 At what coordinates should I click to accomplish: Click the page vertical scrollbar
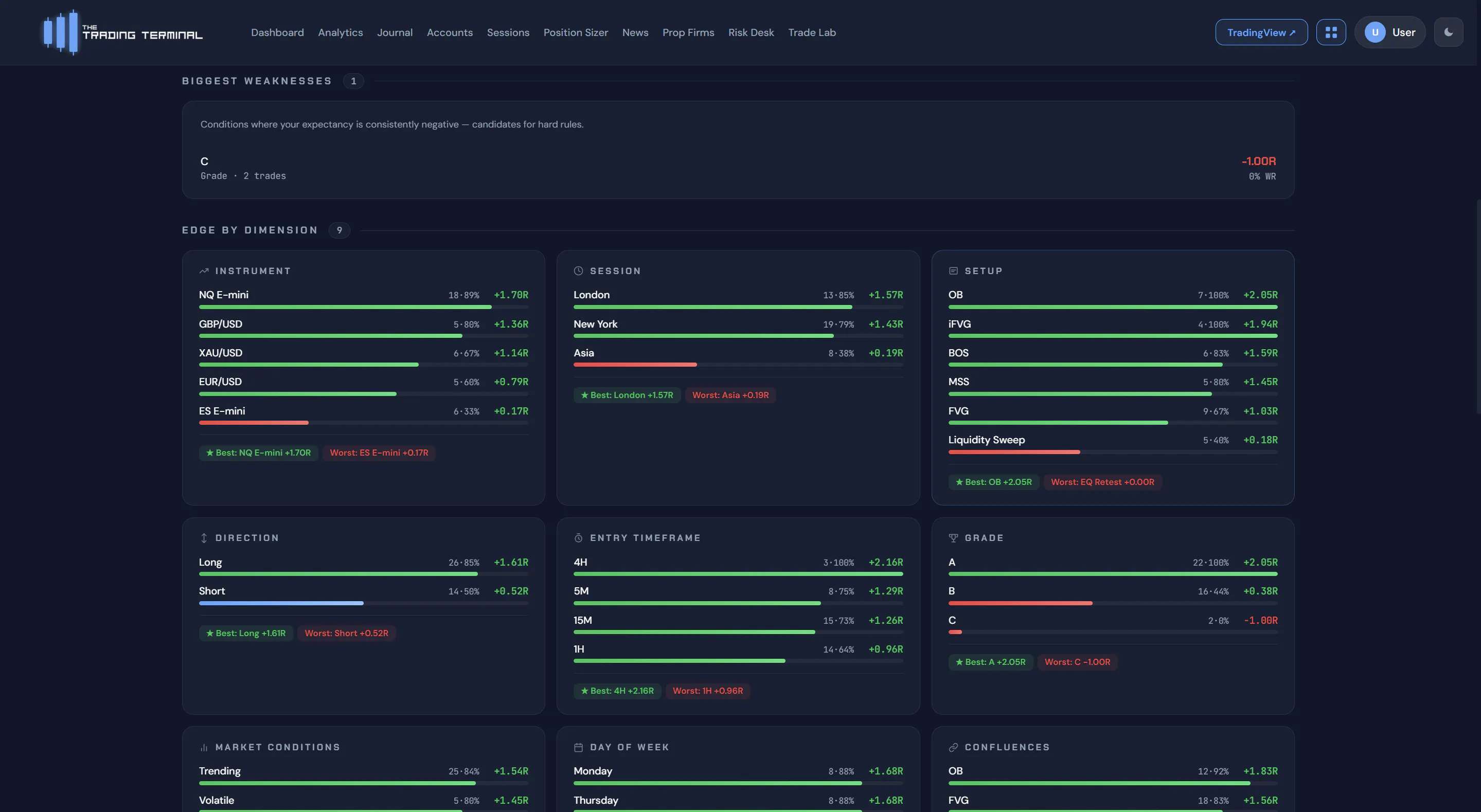pyautogui.click(x=1478, y=306)
